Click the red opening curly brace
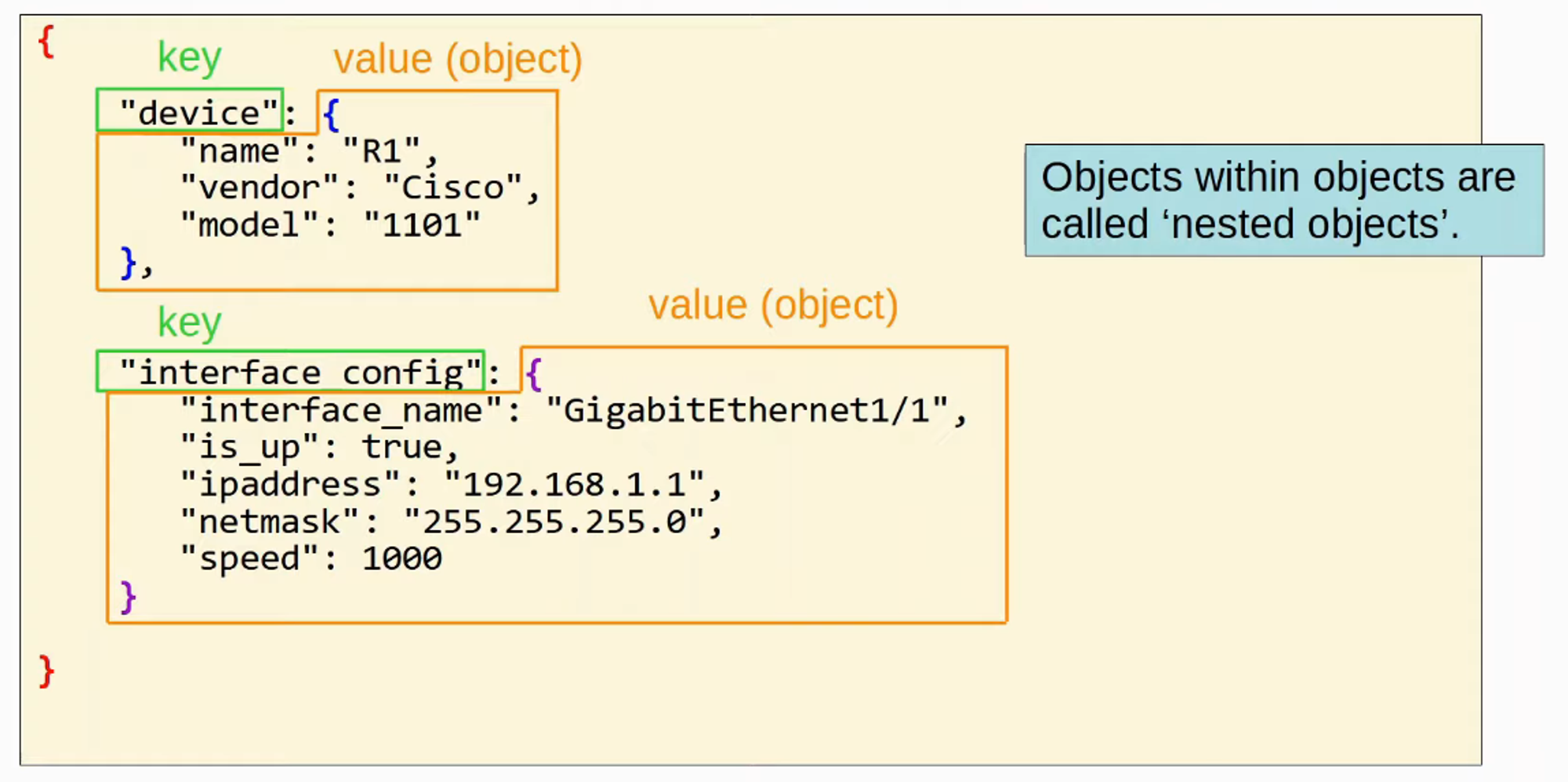Viewport: 1568px width, 782px height. tap(46, 41)
